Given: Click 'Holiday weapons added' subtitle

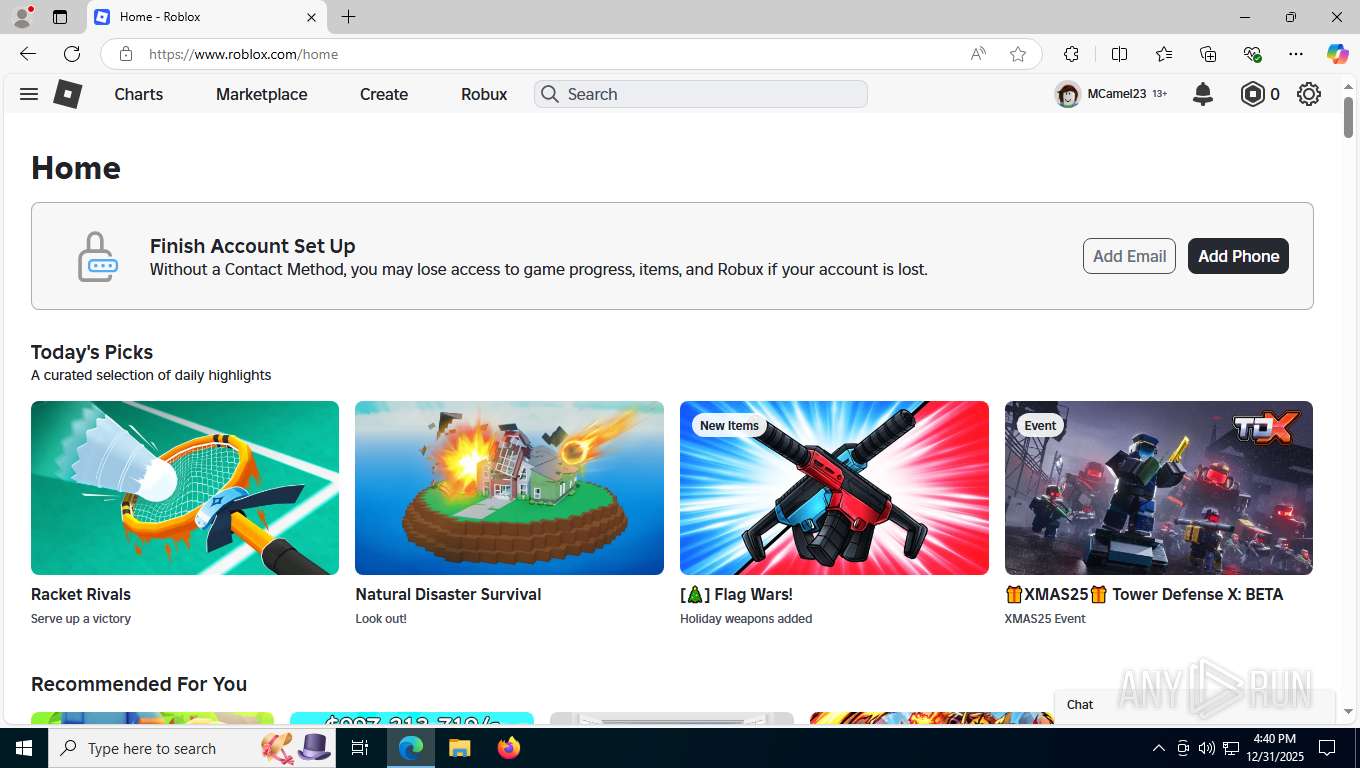Looking at the screenshot, I should click(746, 619).
